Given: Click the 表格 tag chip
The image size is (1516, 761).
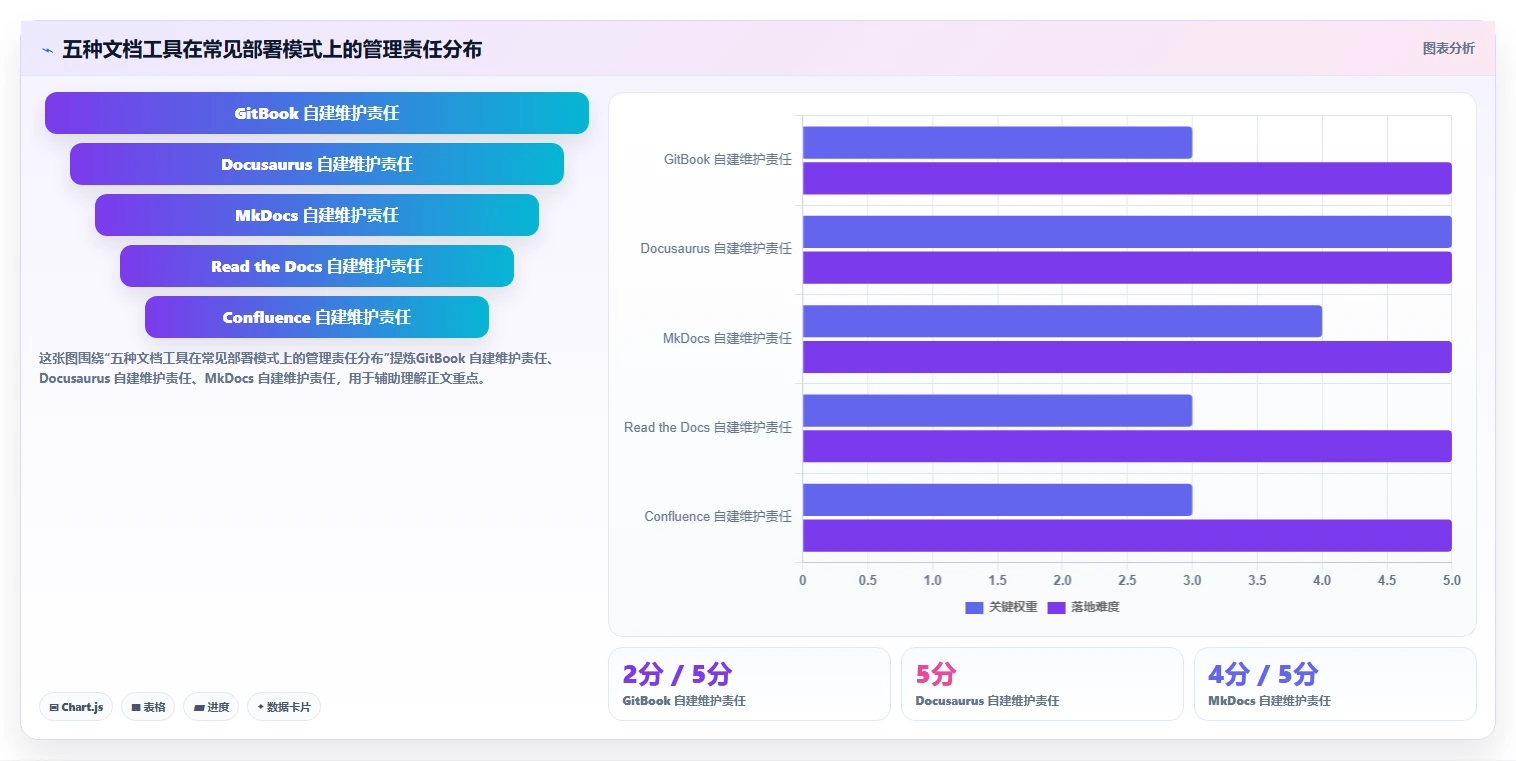Looking at the screenshot, I should pyautogui.click(x=148, y=707).
